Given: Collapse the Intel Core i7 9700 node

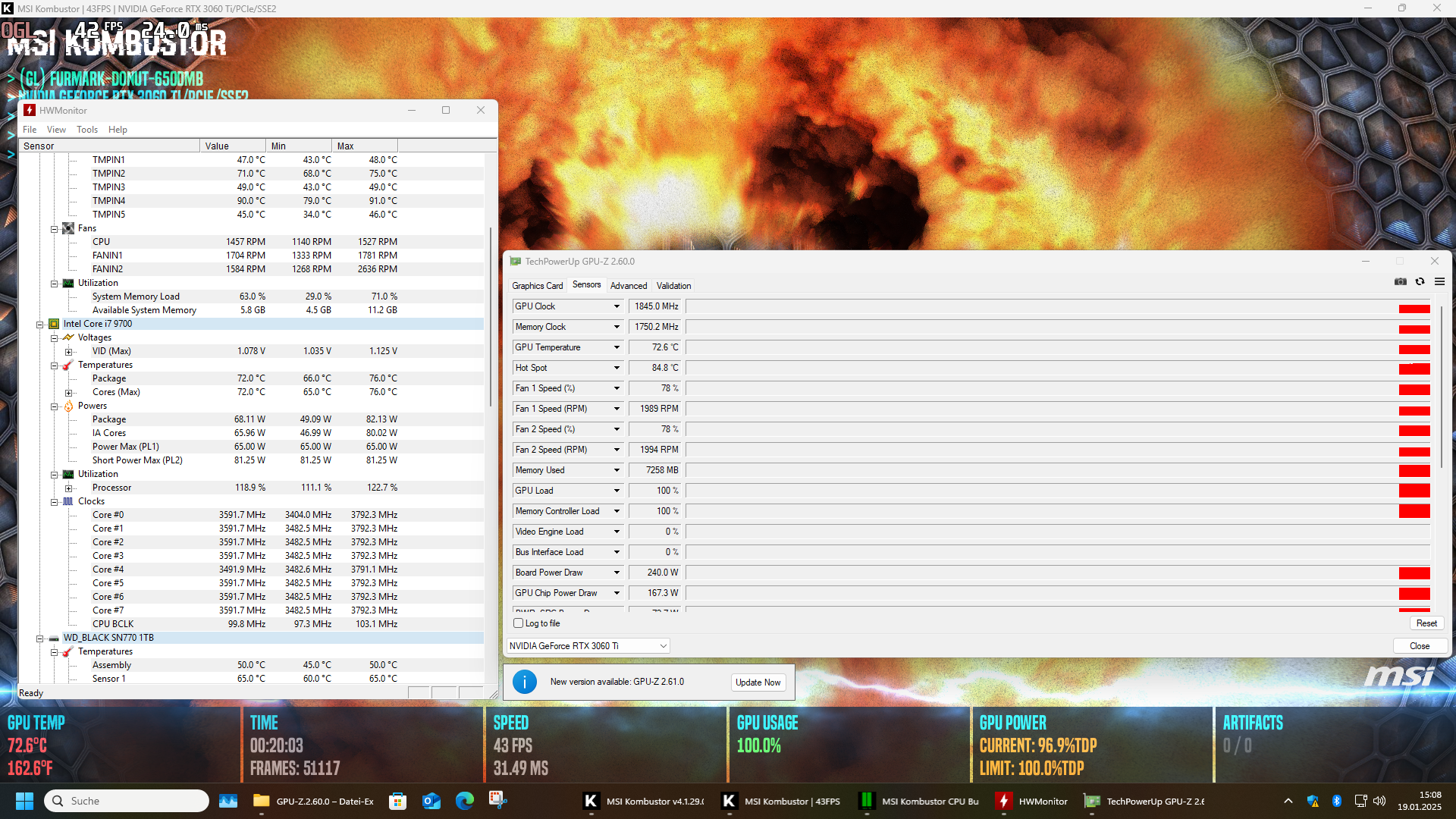Looking at the screenshot, I should [x=40, y=325].
